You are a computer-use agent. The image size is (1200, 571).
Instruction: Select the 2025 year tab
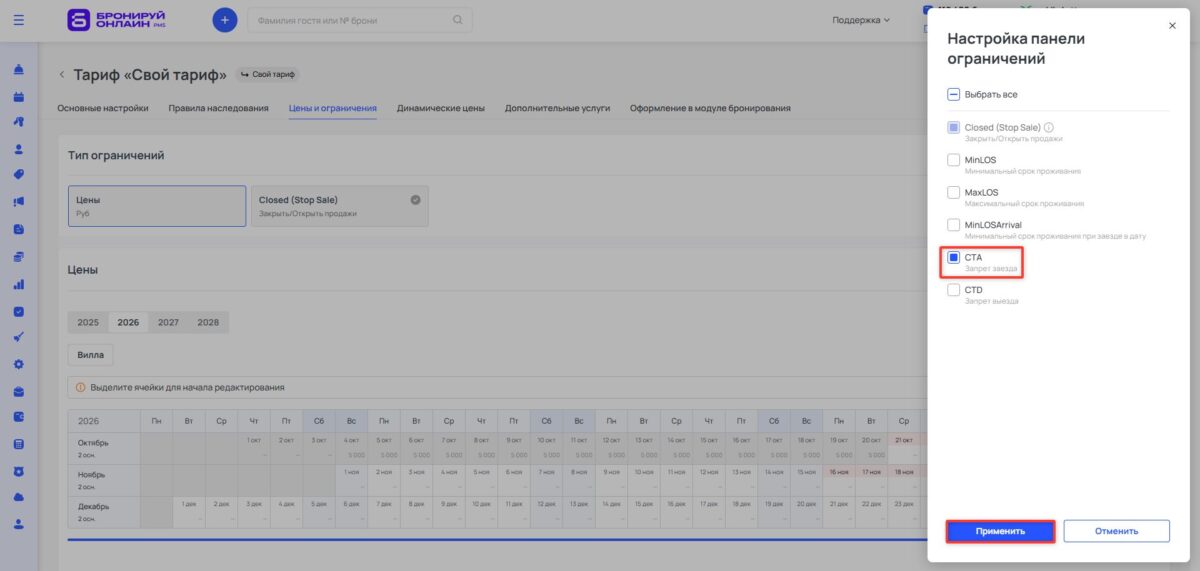click(88, 322)
